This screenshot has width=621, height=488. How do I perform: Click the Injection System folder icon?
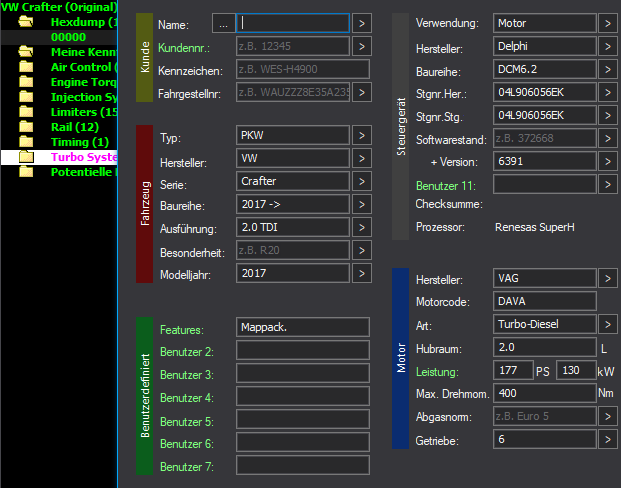coord(26,97)
